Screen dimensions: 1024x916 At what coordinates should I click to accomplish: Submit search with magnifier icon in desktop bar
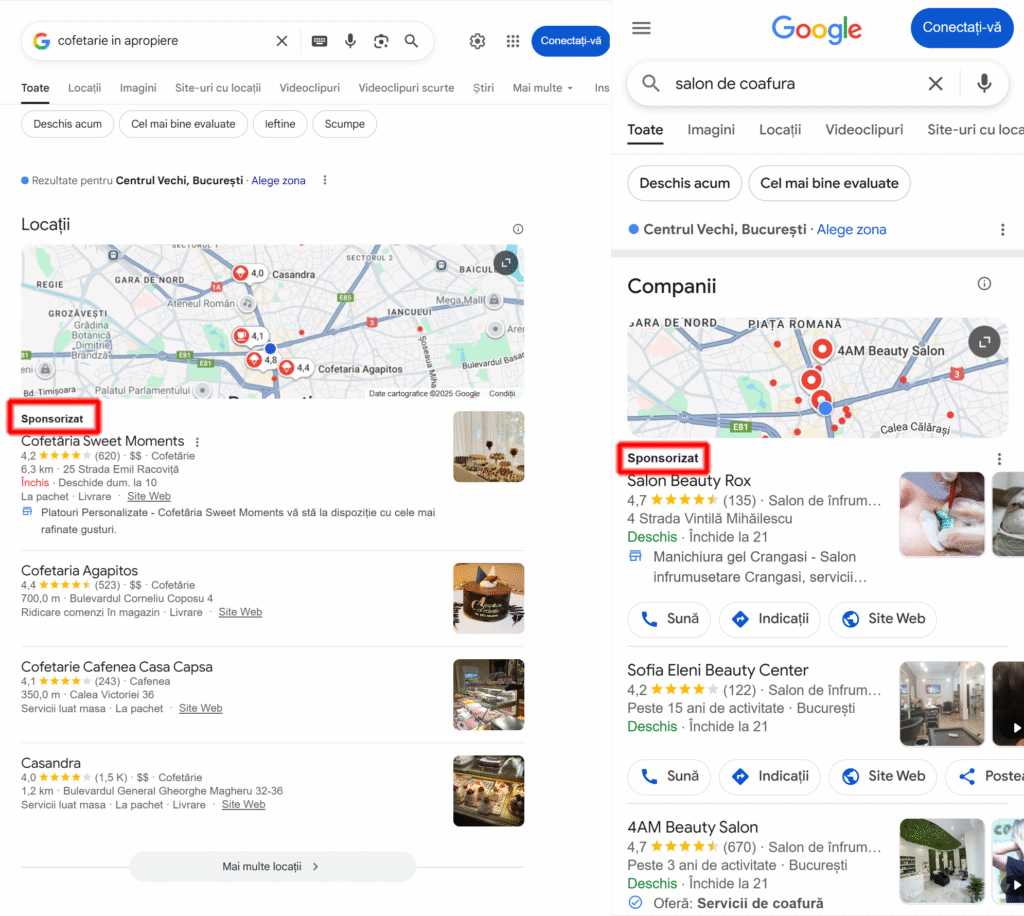click(411, 41)
